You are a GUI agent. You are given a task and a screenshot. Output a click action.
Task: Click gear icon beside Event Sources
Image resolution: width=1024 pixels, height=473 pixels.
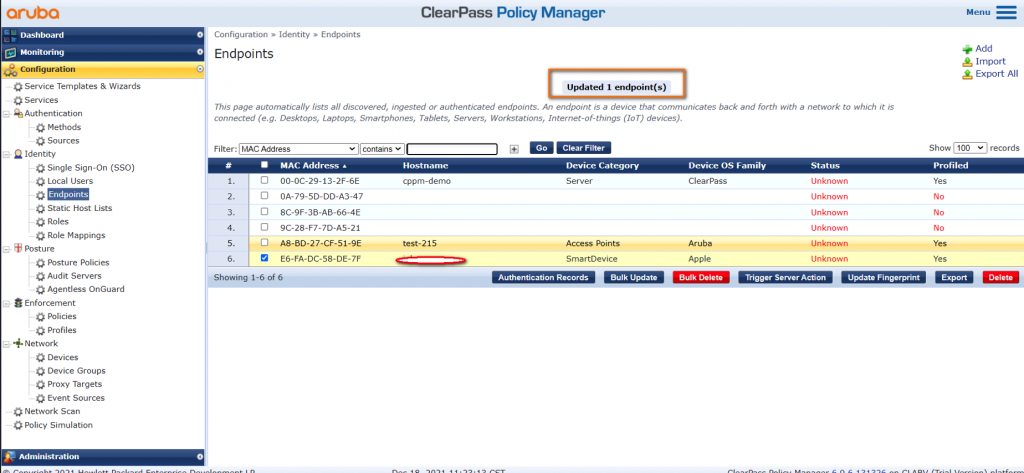coord(41,398)
